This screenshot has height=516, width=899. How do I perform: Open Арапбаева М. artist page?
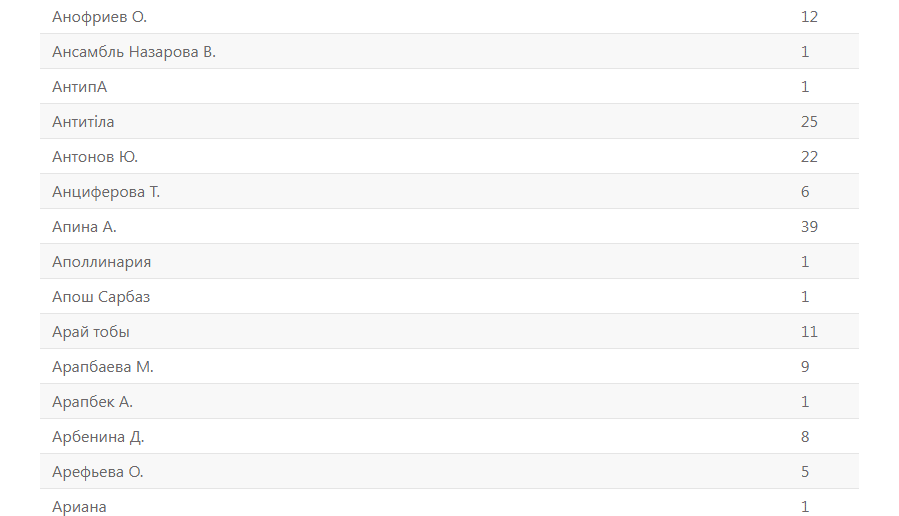coord(103,367)
